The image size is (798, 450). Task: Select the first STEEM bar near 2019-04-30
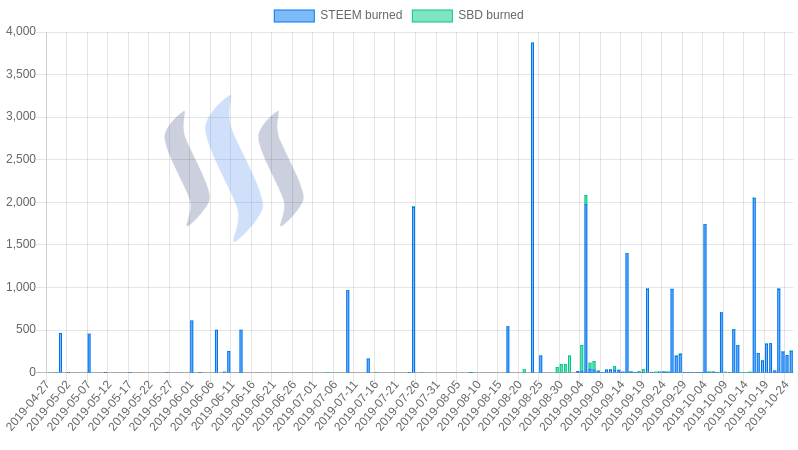(x=61, y=353)
